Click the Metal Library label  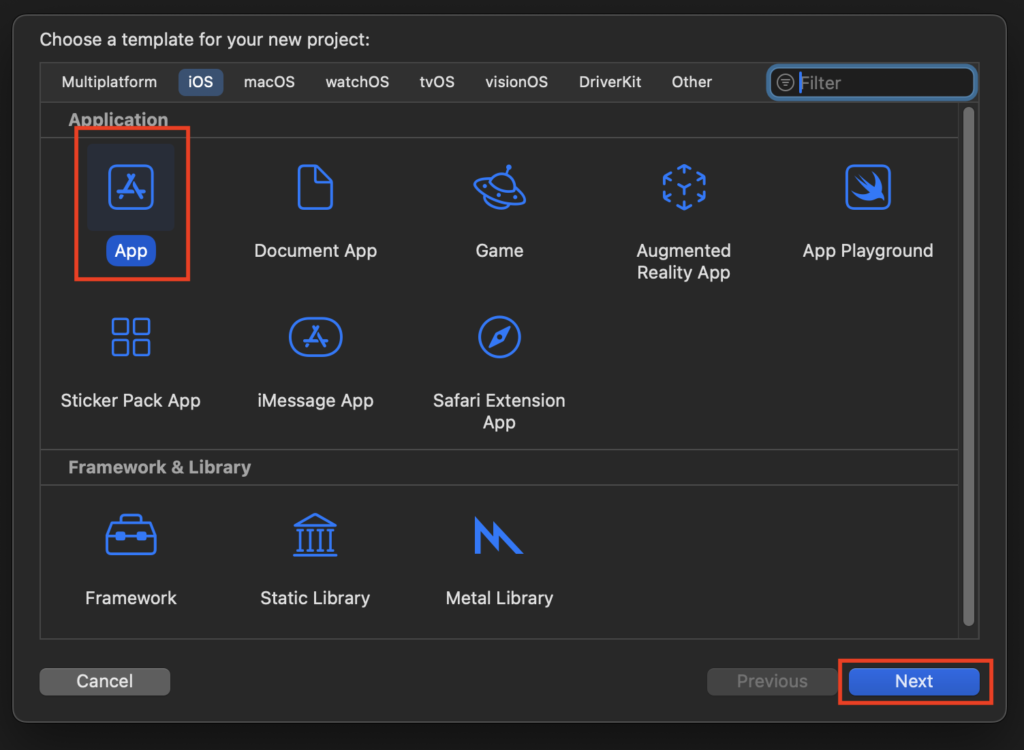(500, 598)
